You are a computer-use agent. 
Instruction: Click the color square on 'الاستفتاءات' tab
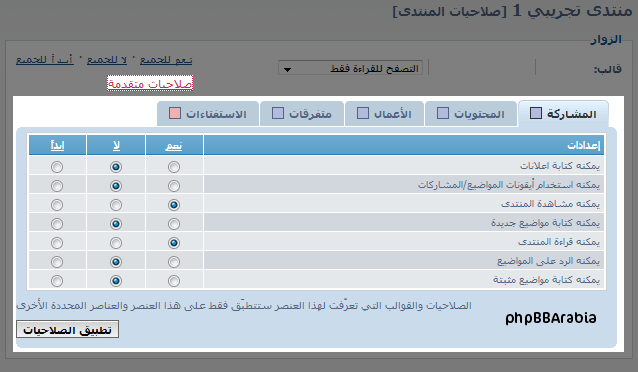click(175, 113)
